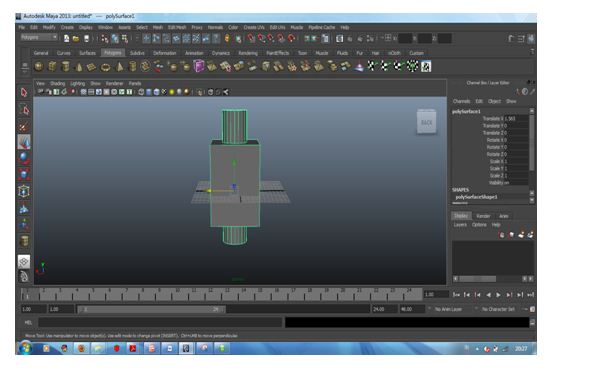Switch to the Render layer tab

[x=483, y=216]
